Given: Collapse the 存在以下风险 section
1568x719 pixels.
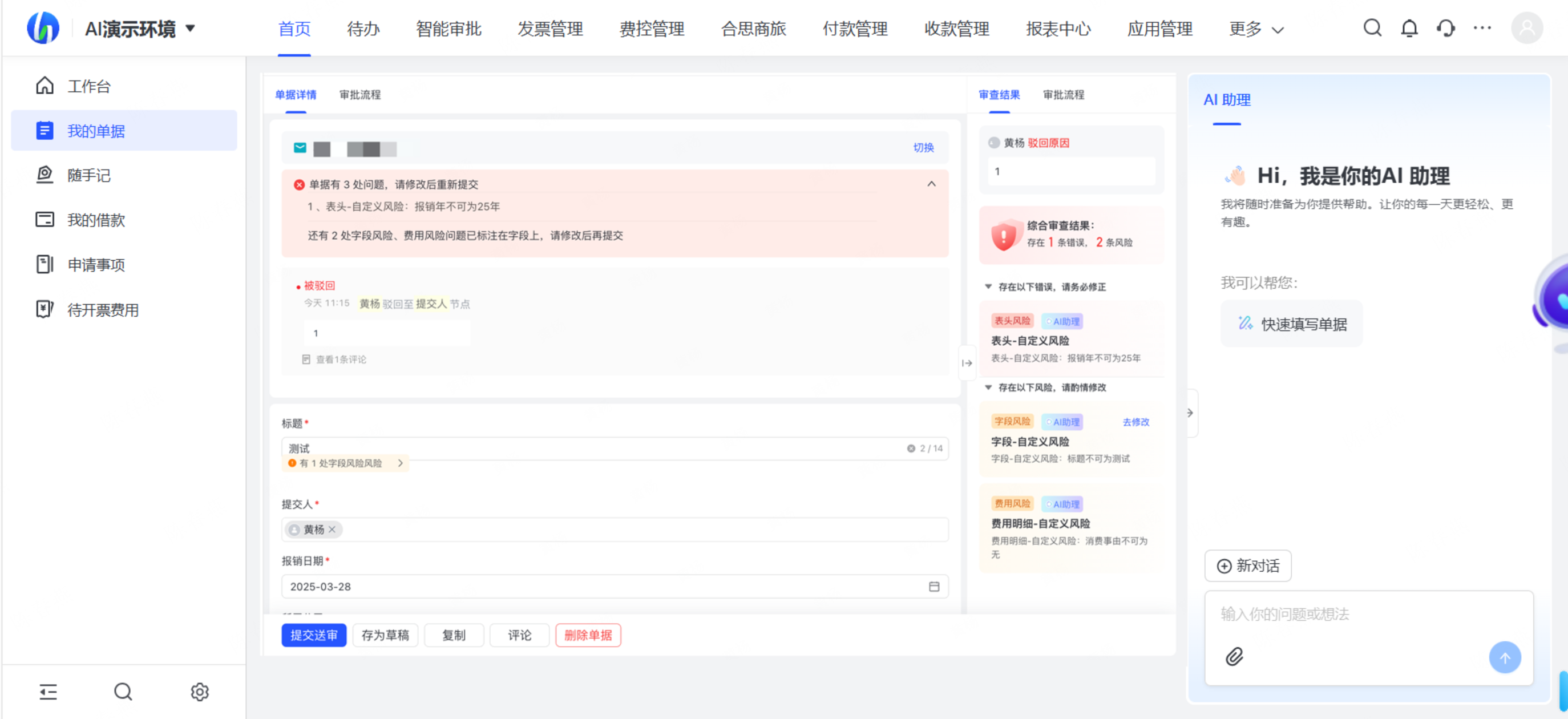Looking at the screenshot, I should [x=988, y=388].
